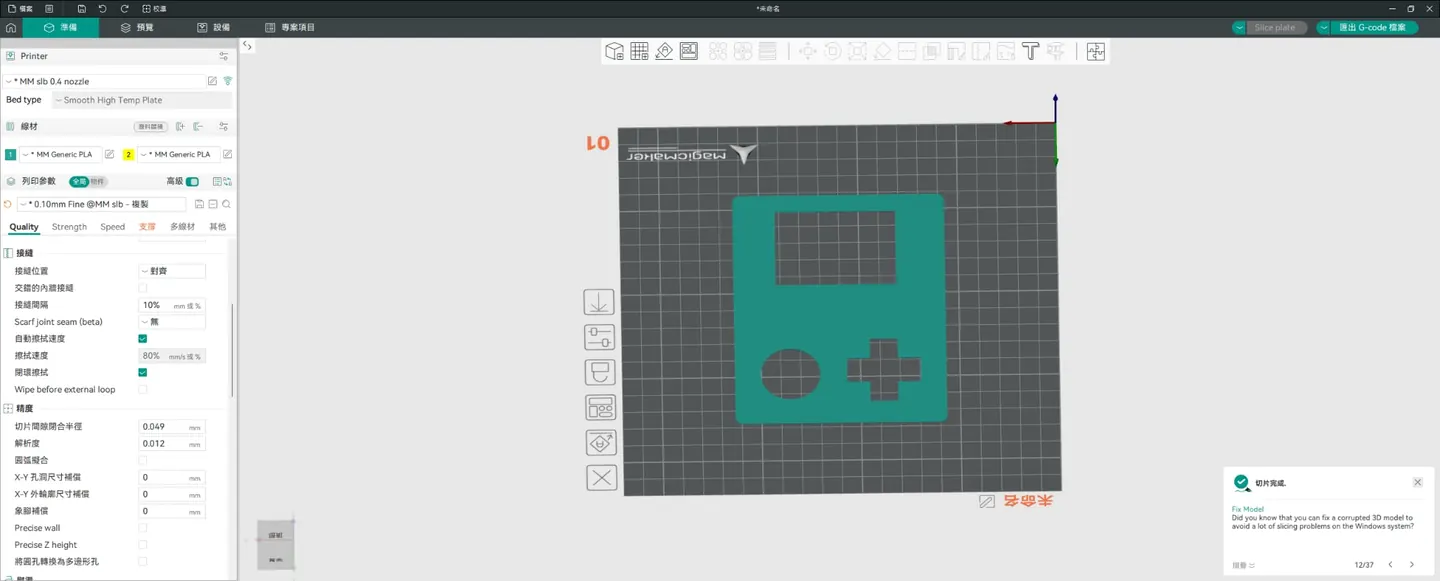Click the printer wifi connection icon

click(227, 81)
